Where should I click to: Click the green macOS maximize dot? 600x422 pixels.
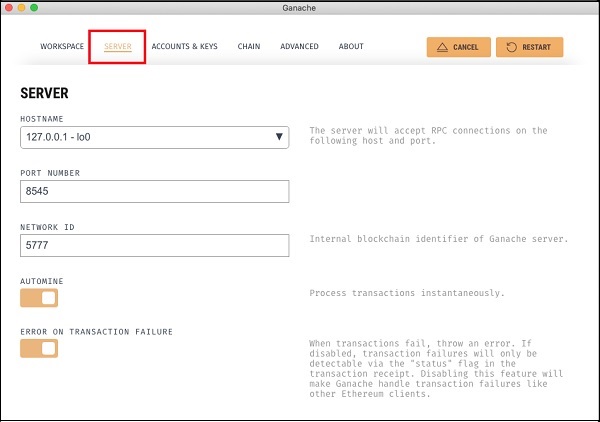[x=34, y=8]
